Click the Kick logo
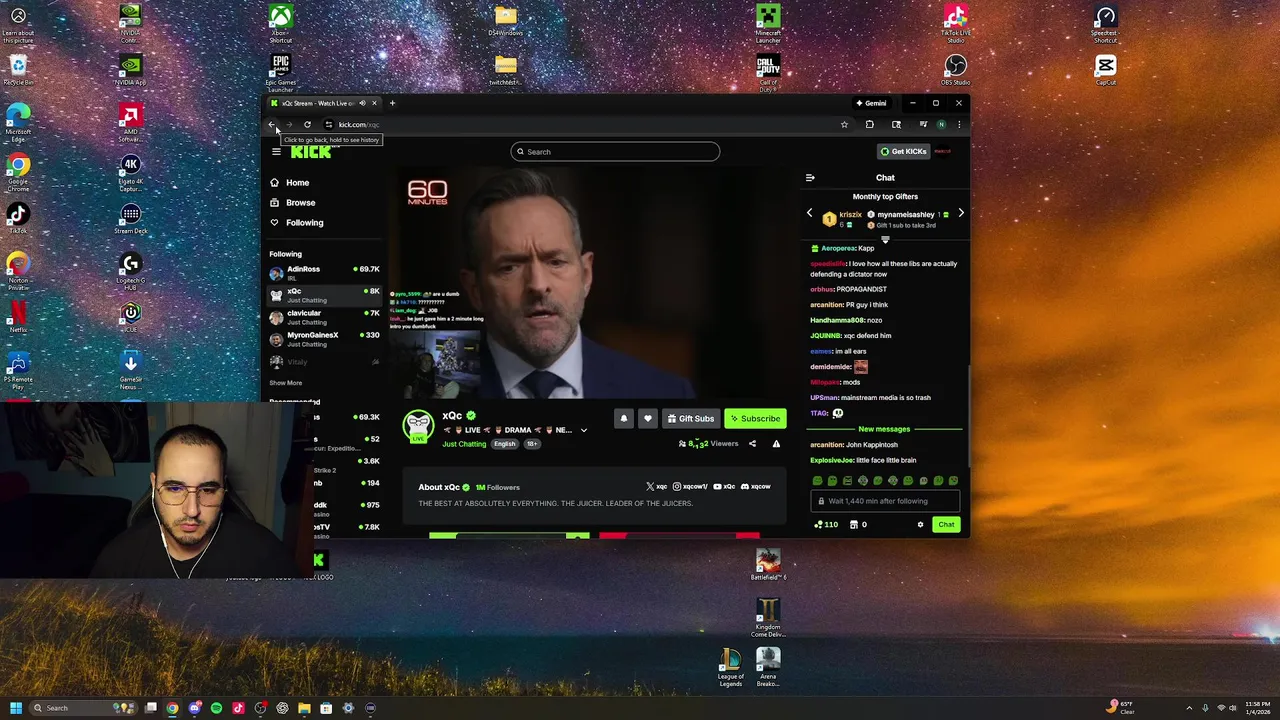 (311, 152)
